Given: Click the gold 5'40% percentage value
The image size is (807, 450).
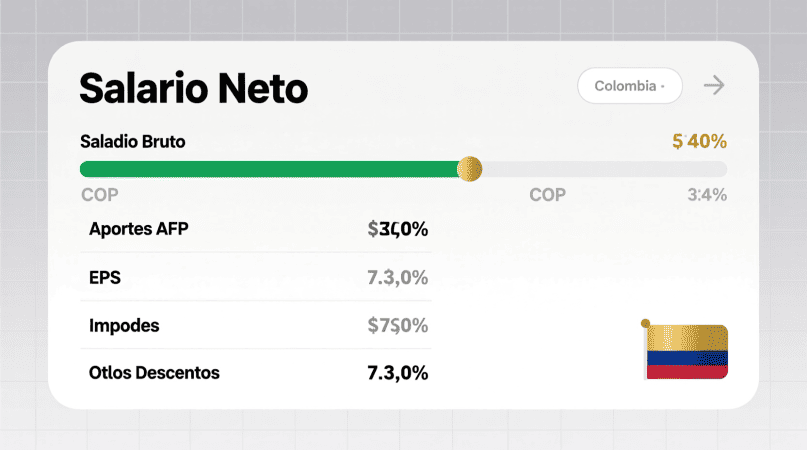Looking at the screenshot, I should (699, 142).
